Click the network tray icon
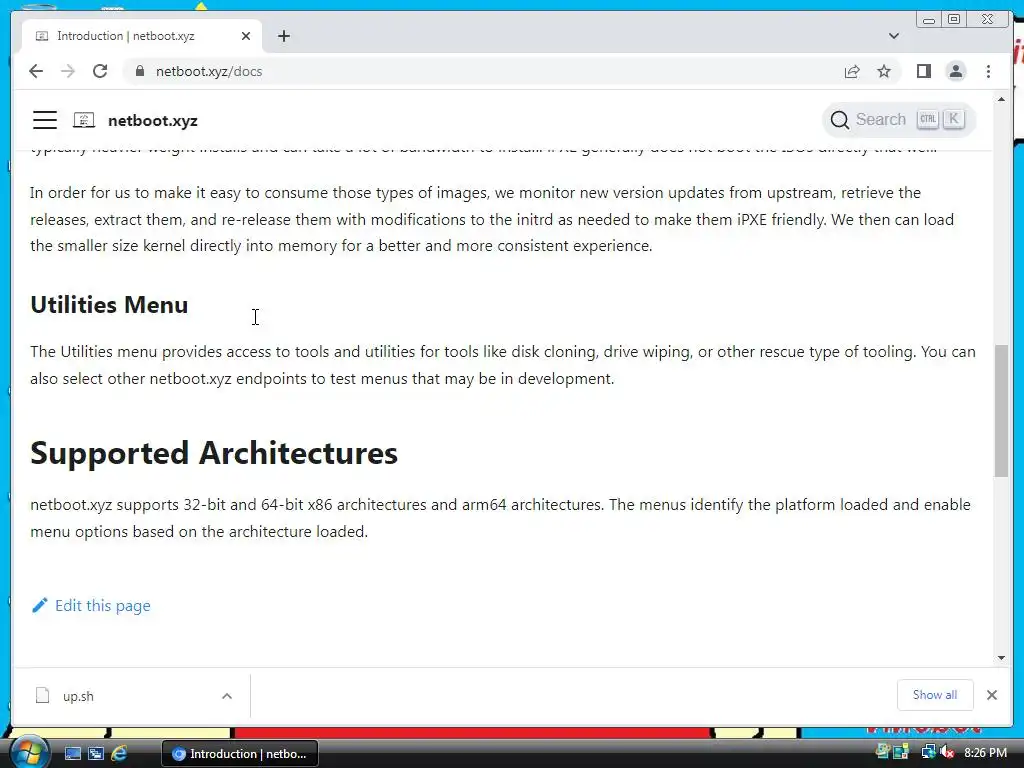This screenshot has height=768, width=1024. 927,752
